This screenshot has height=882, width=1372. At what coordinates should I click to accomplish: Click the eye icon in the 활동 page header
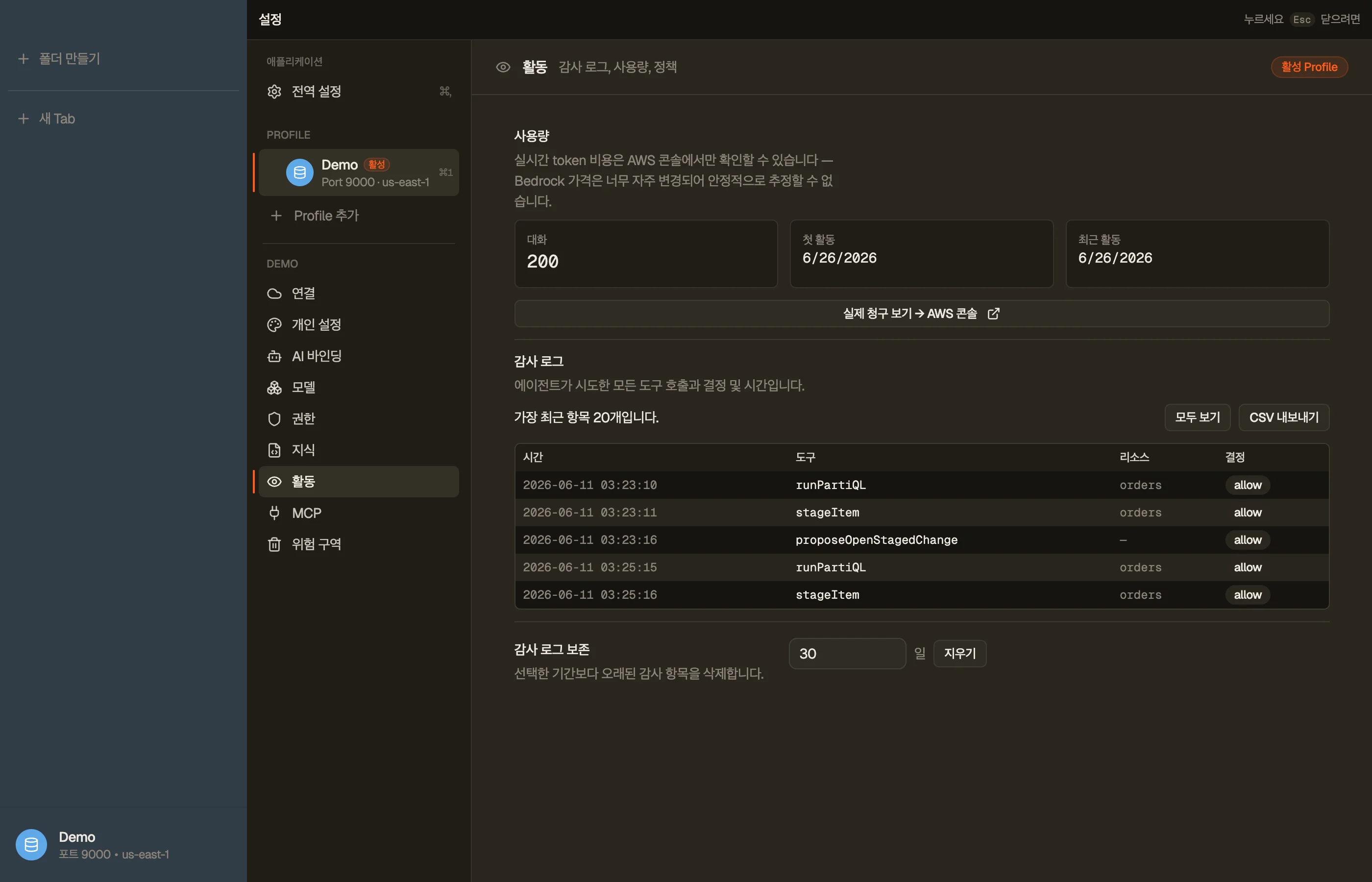(x=503, y=67)
